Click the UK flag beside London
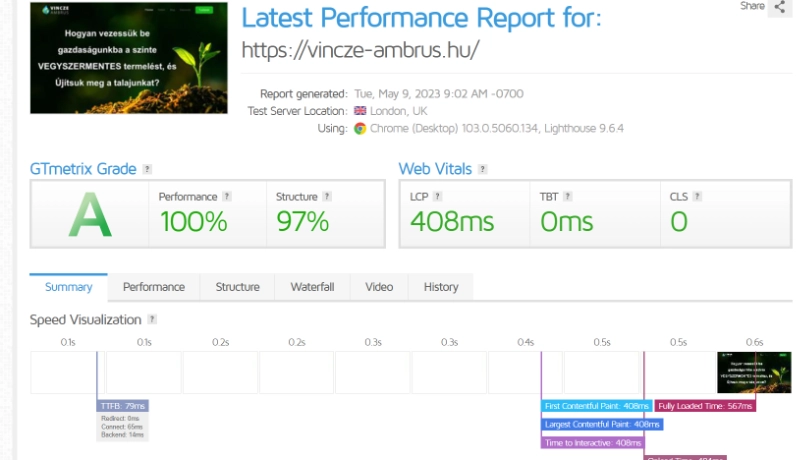Image resolution: width=800 pixels, height=460 pixels. pos(360,111)
